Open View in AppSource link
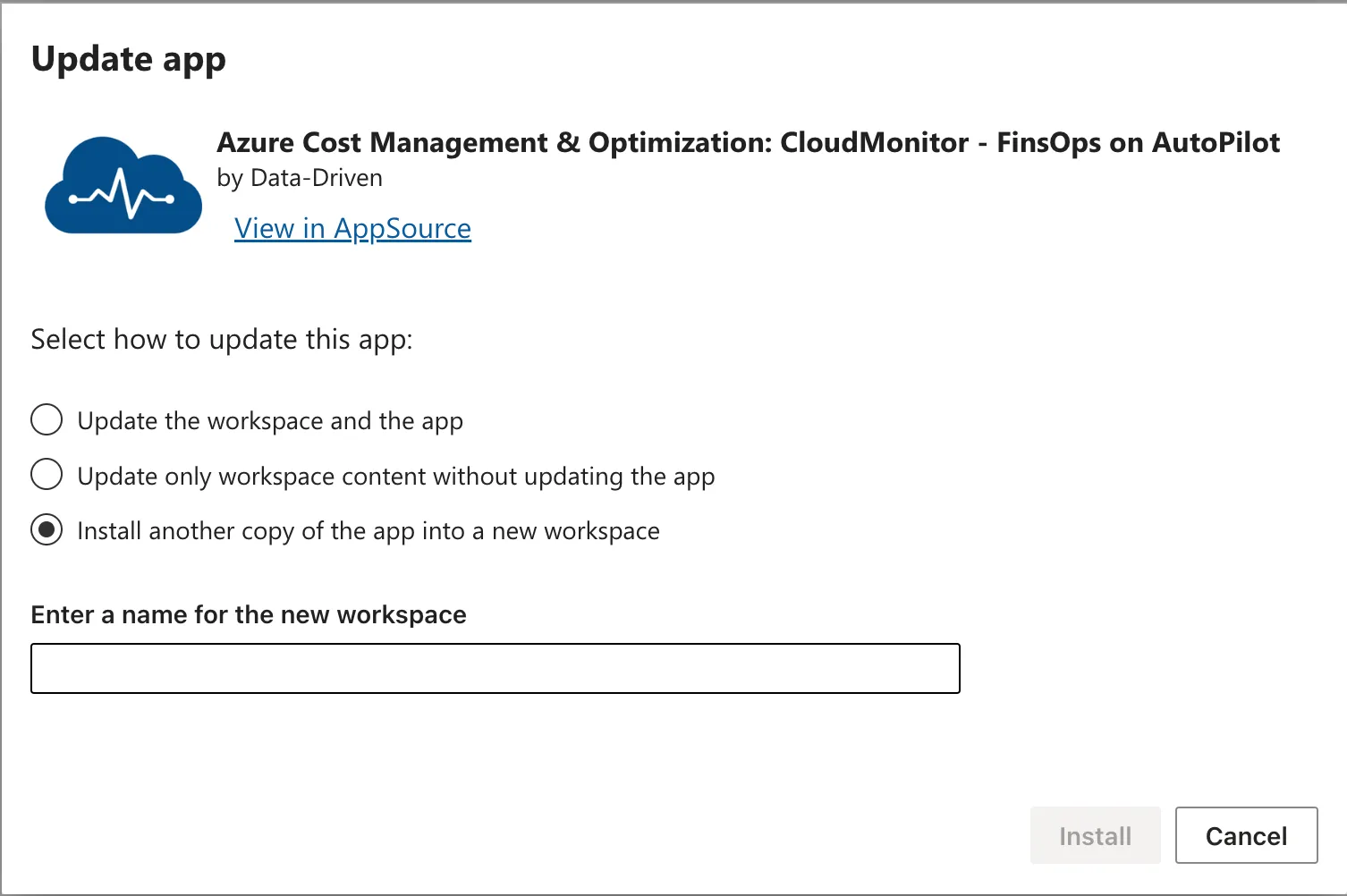The height and width of the screenshot is (896, 1347). [352, 229]
